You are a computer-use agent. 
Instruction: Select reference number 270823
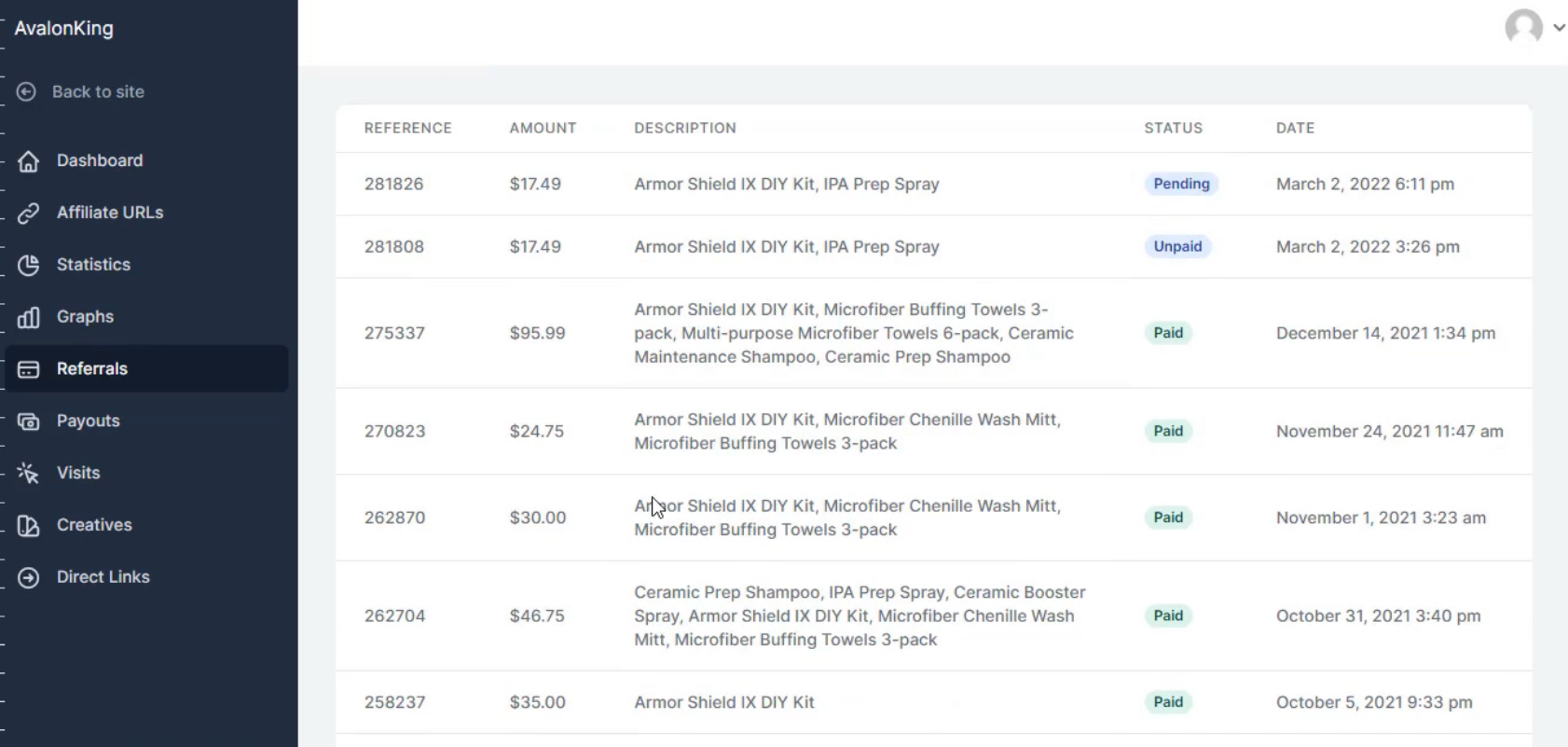(394, 431)
